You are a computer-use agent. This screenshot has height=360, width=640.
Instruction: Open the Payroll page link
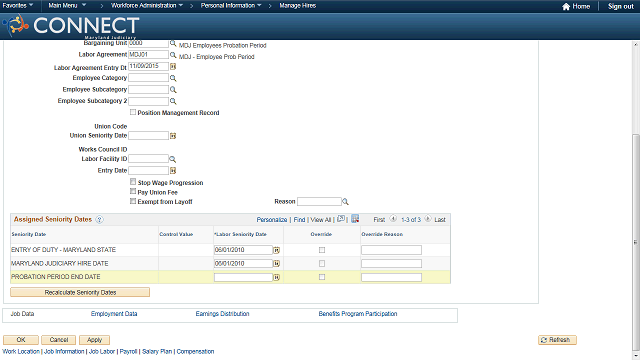click(x=128, y=351)
